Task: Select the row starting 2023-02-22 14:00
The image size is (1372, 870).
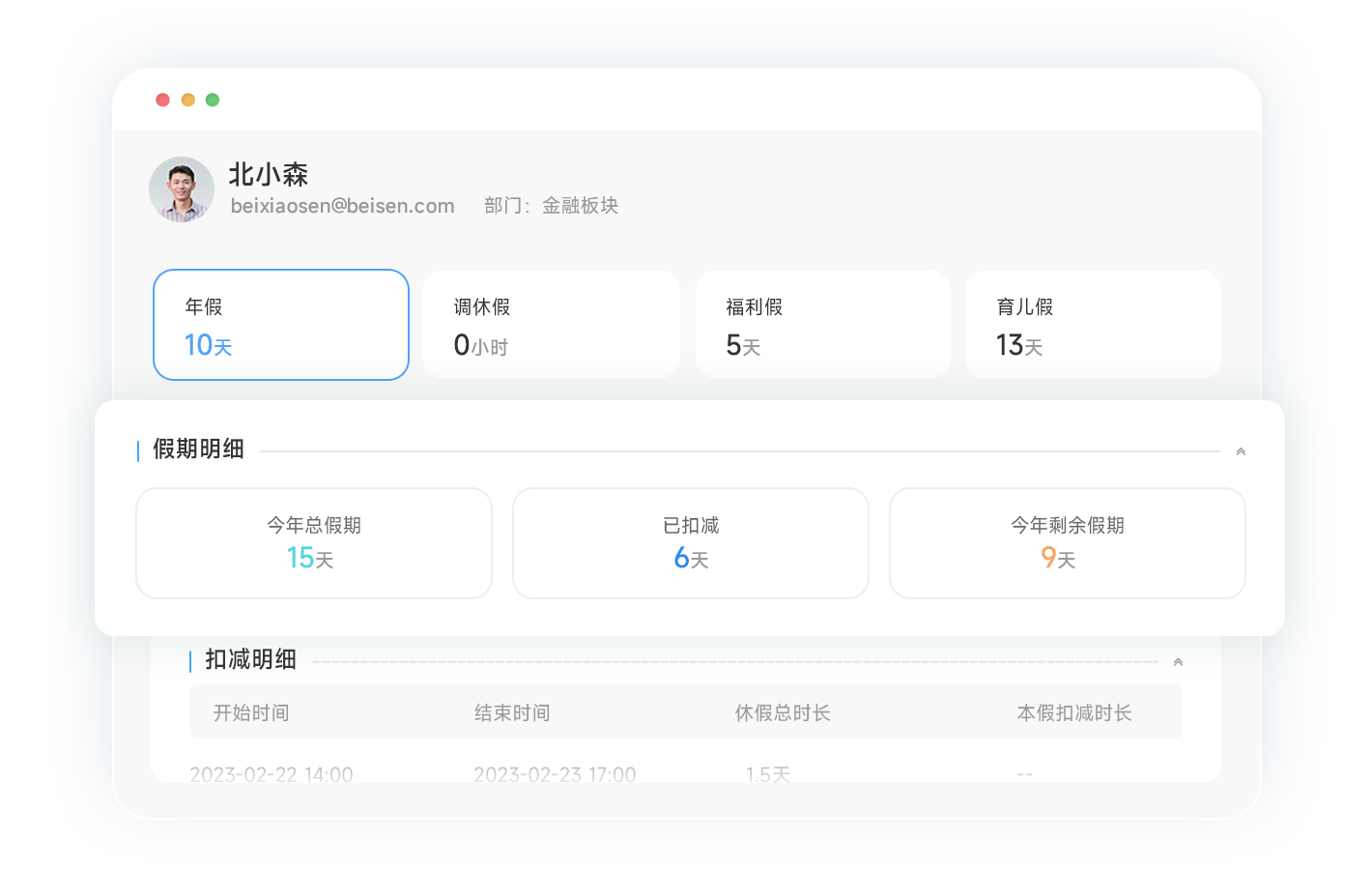Action: 272,773
